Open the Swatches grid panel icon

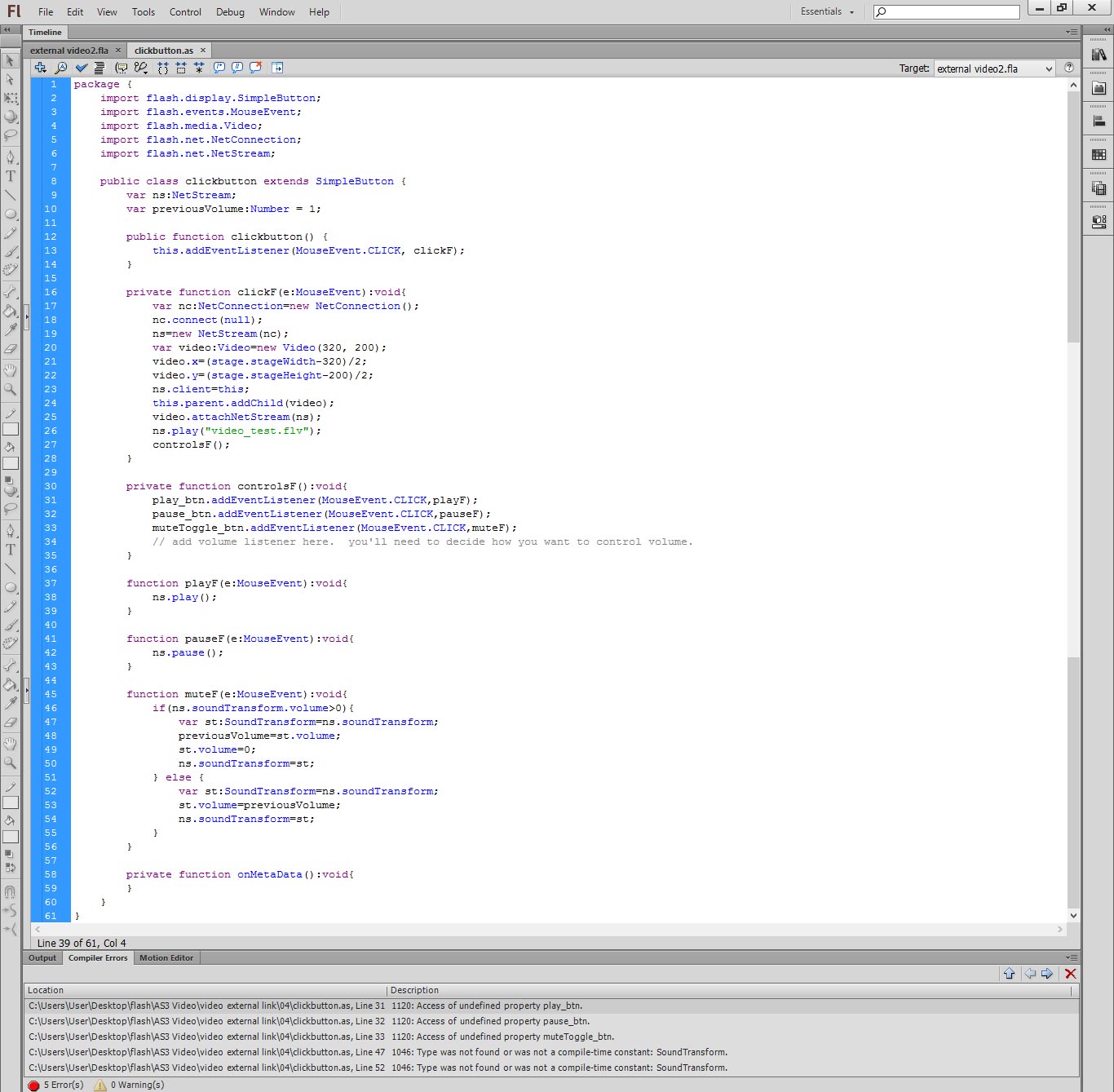pos(1099,155)
